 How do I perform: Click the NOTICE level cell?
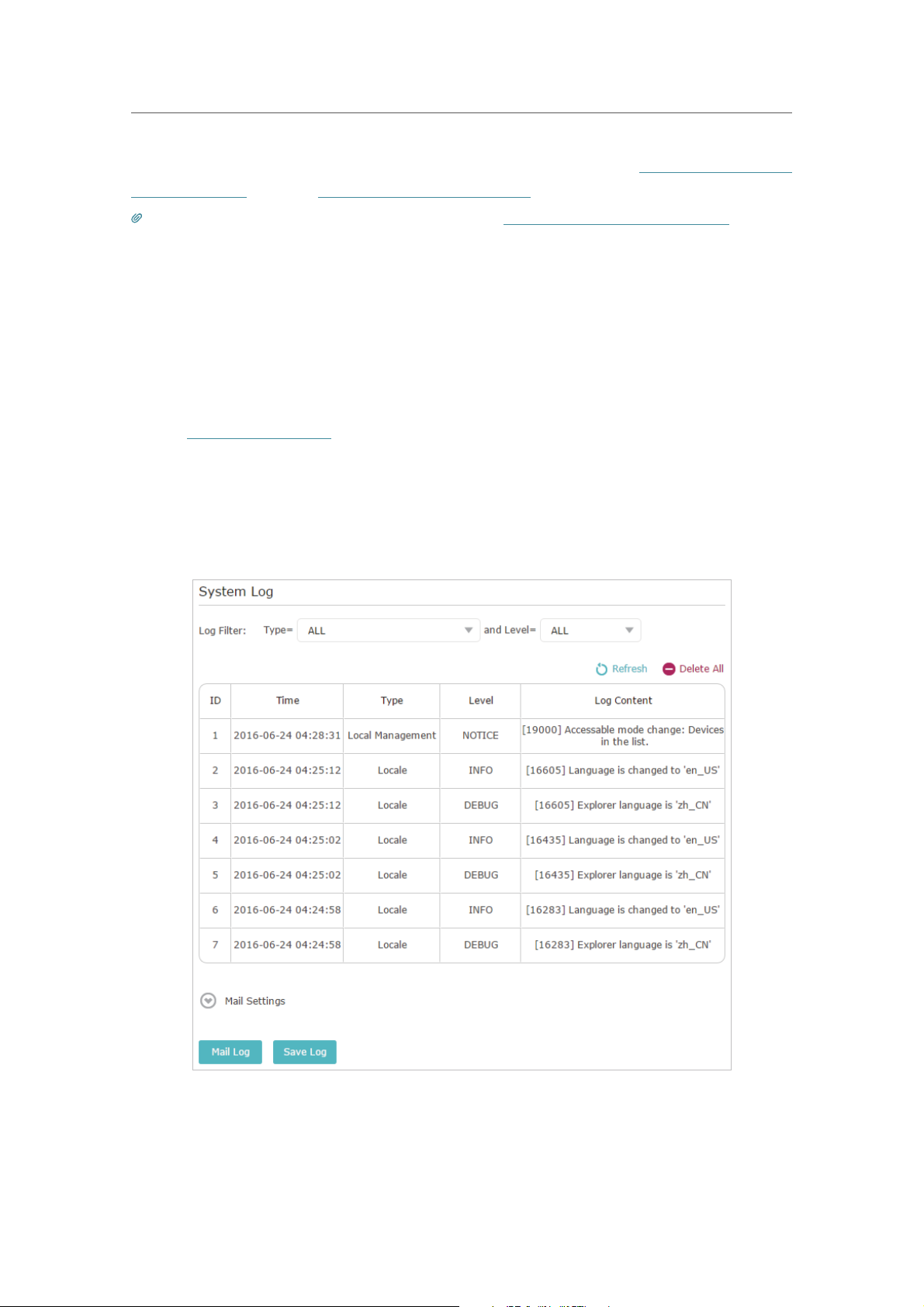(481, 736)
